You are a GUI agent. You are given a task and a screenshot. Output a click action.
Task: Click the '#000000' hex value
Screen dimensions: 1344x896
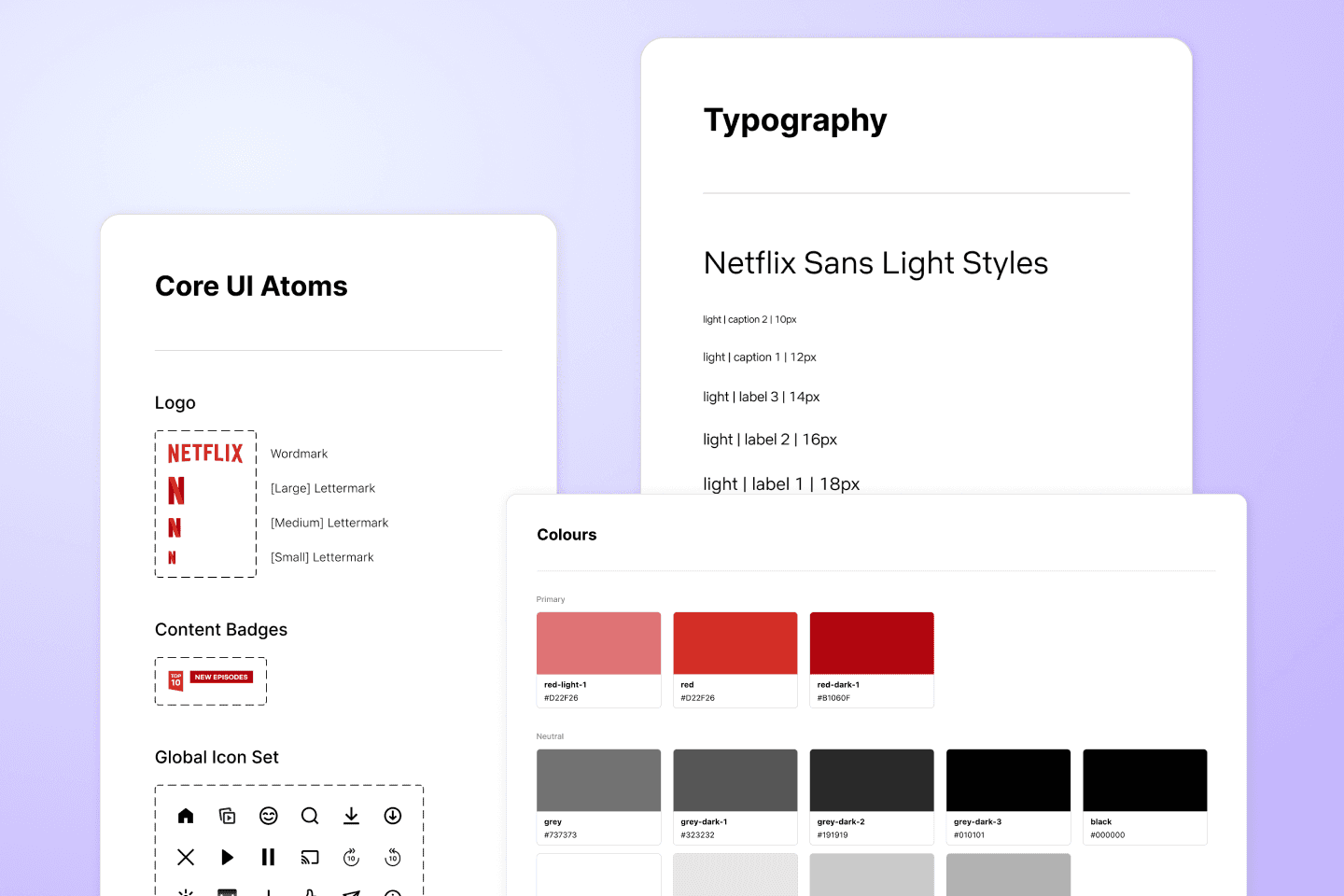click(1108, 835)
